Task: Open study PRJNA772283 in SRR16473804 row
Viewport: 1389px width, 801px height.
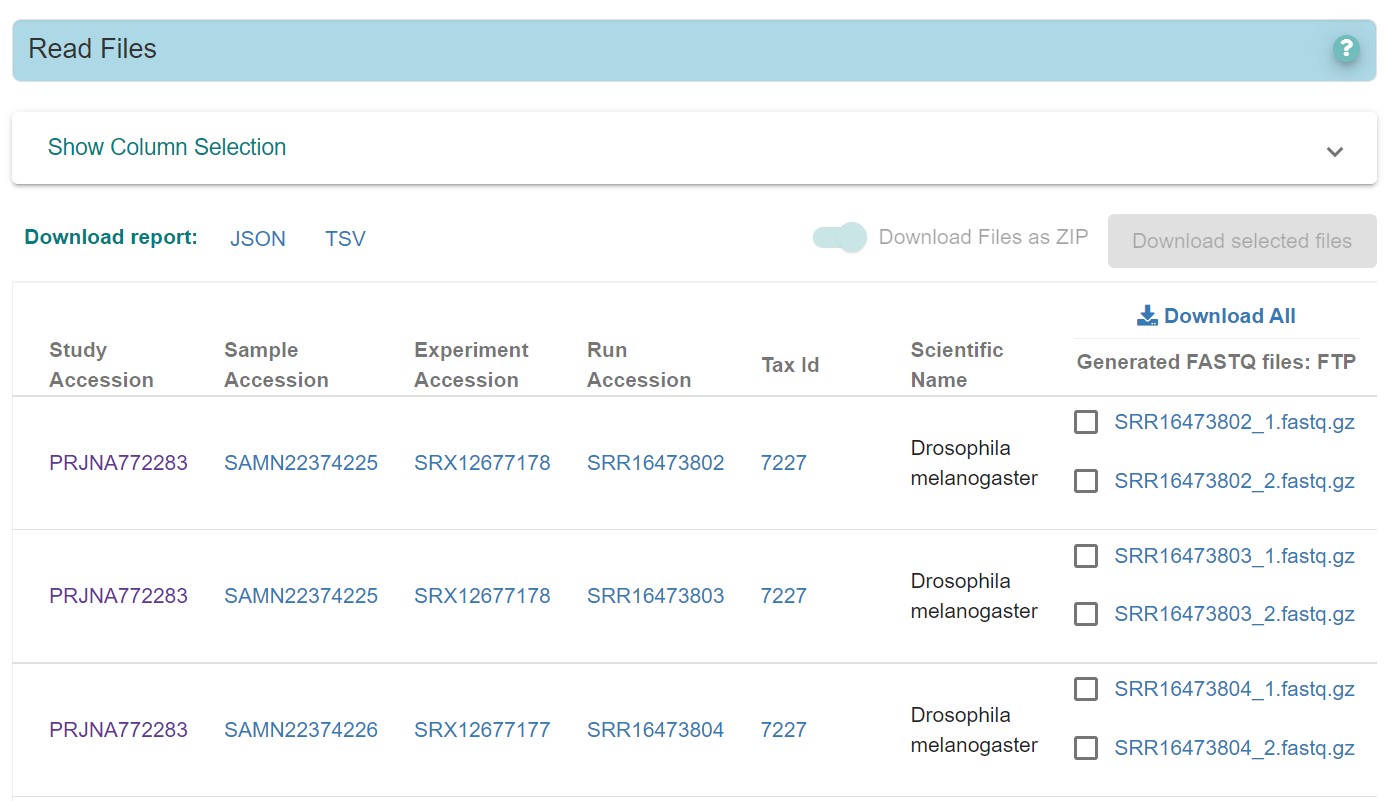Action: click(118, 730)
